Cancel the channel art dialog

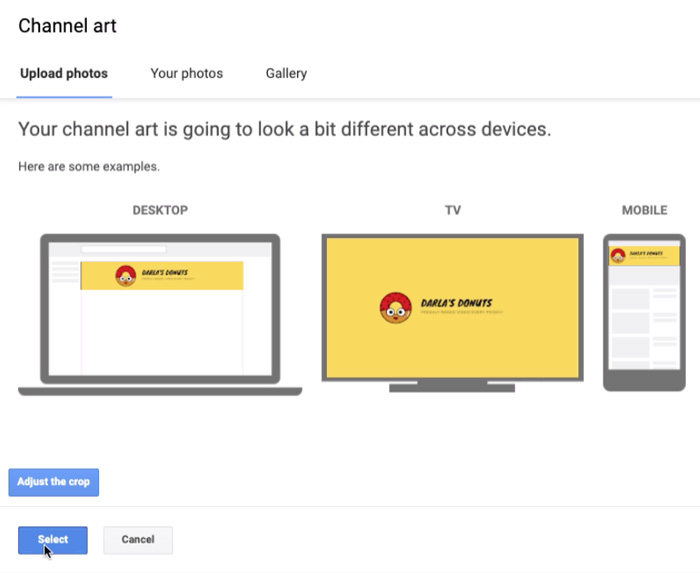(138, 540)
